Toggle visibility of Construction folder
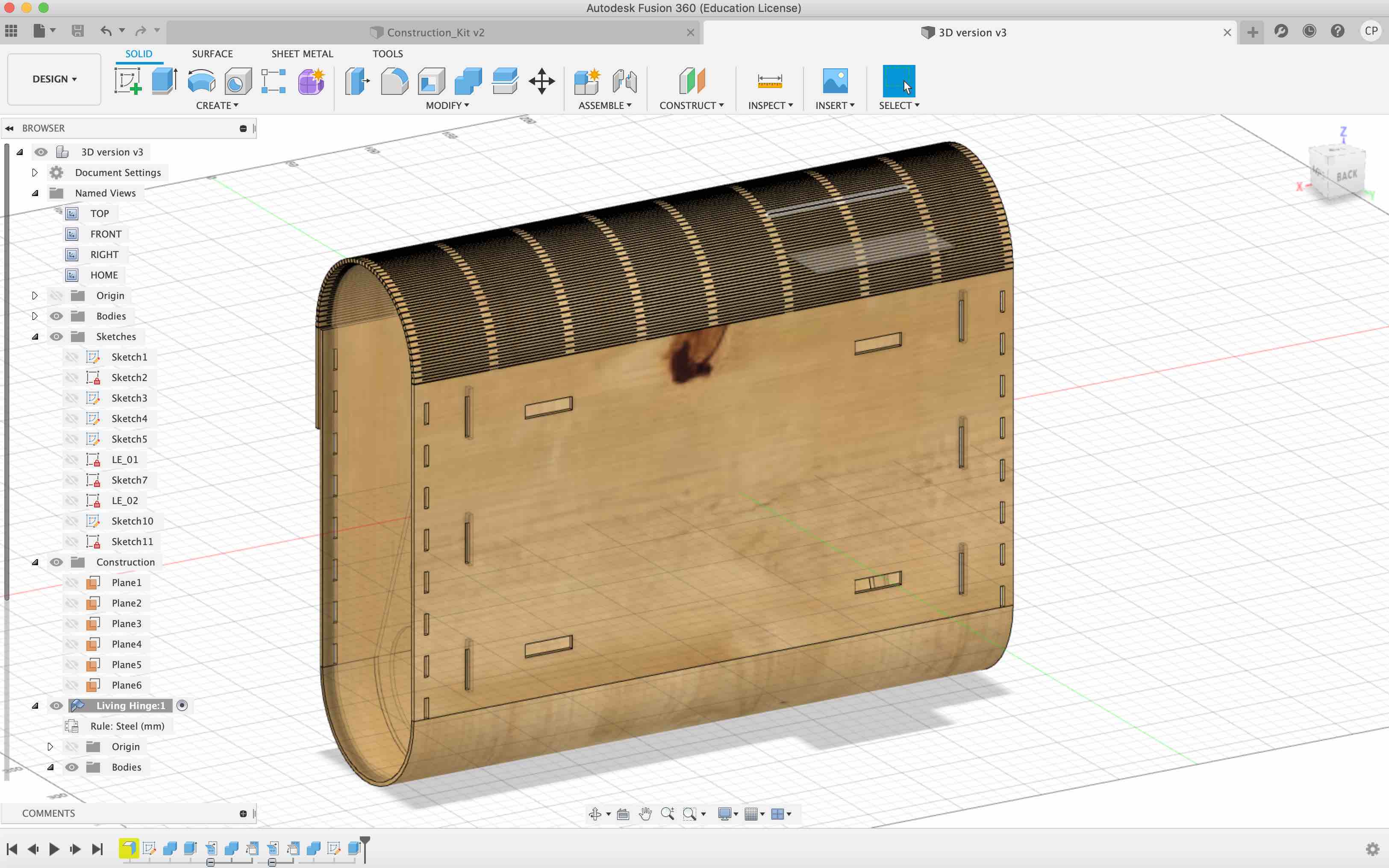 pyautogui.click(x=56, y=562)
